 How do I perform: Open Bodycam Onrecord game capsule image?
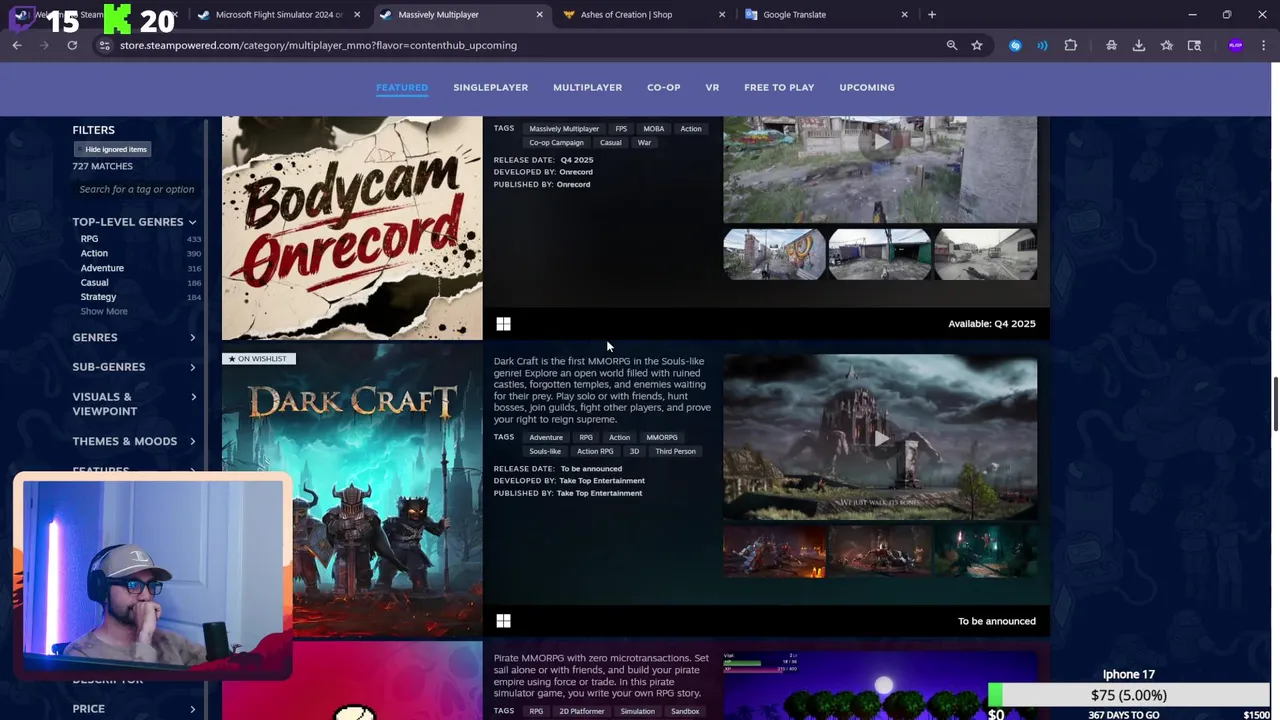click(x=352, y=228)
